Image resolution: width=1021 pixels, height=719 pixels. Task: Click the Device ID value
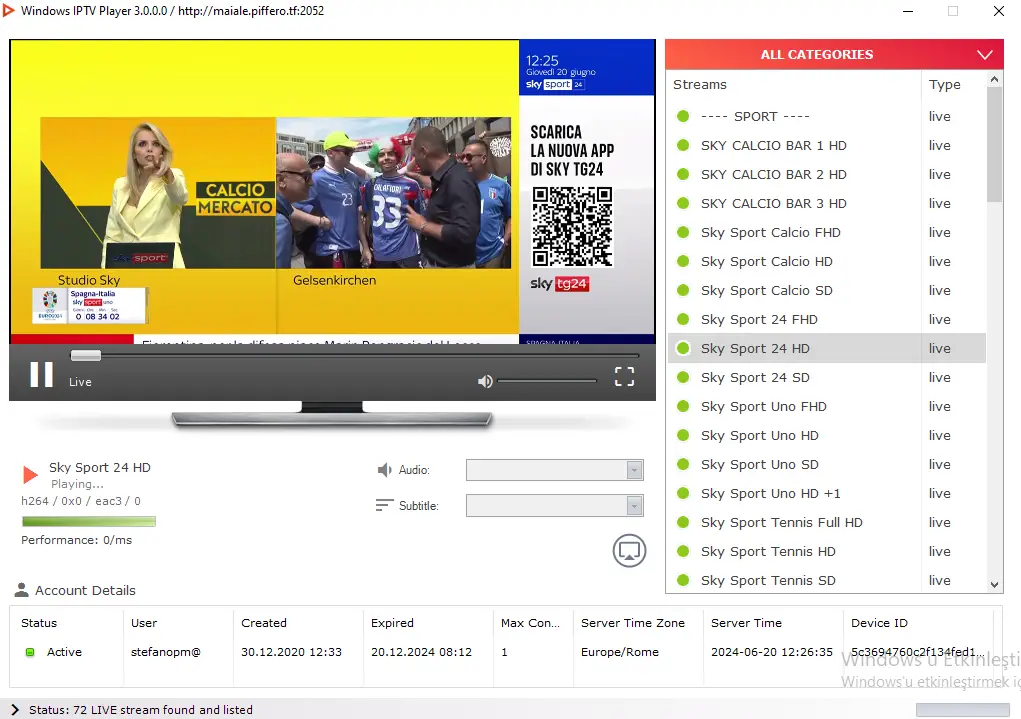pos(917,652)
